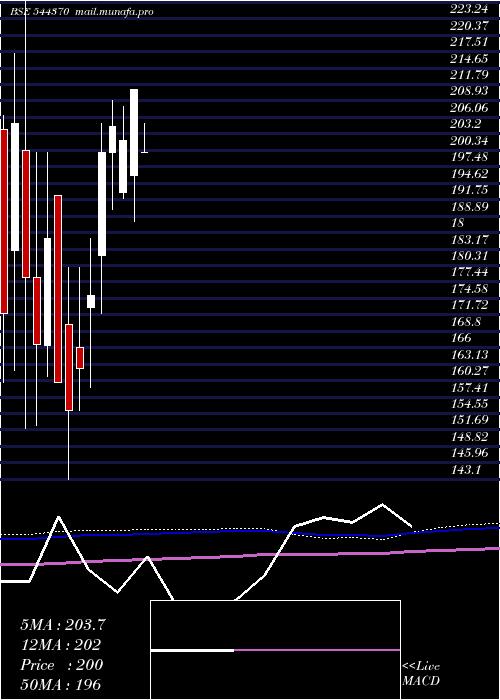Screen dimensions: 500x700
Task: Click the 5MA : 203.7 readout
Action: tap(63, 625)
